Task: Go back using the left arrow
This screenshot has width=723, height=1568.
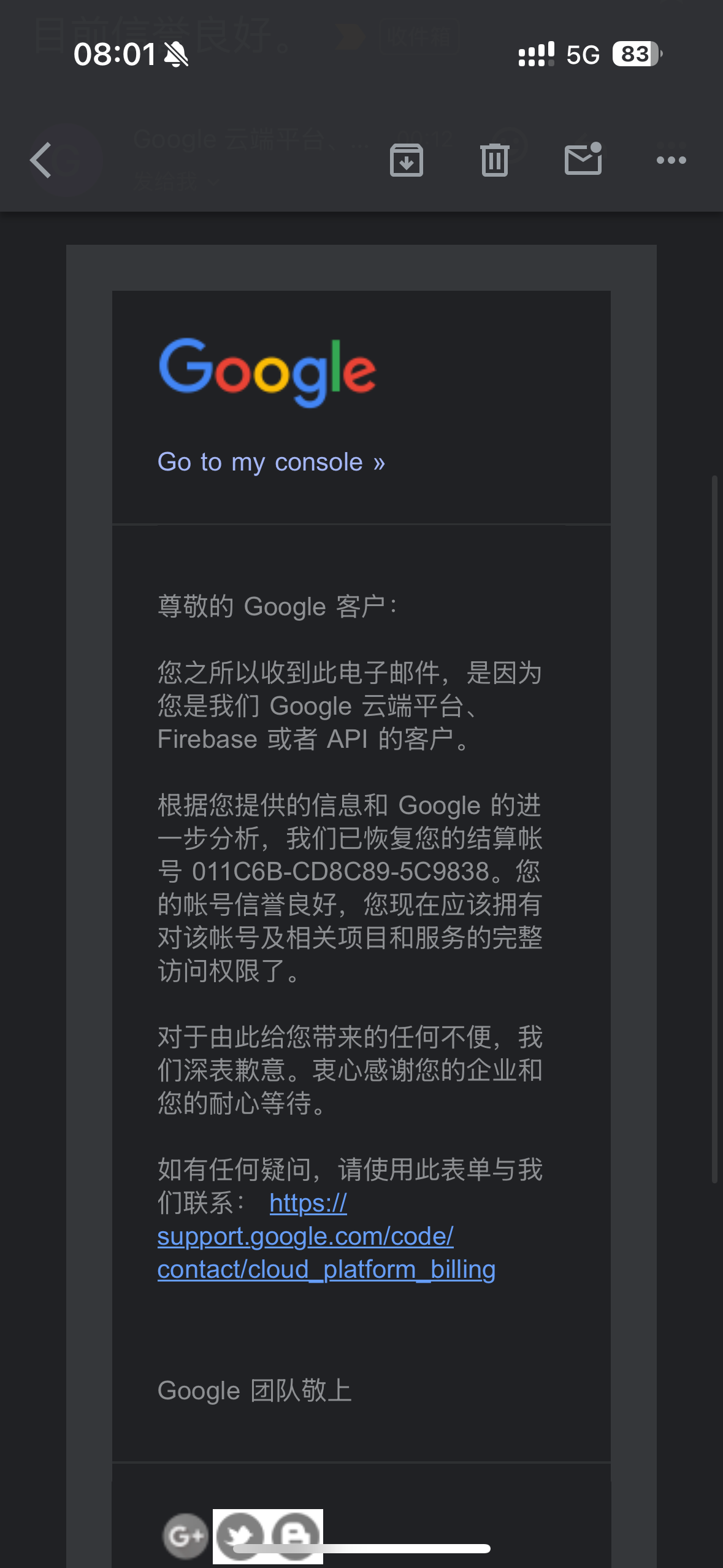Action: (x=40, y=160)
